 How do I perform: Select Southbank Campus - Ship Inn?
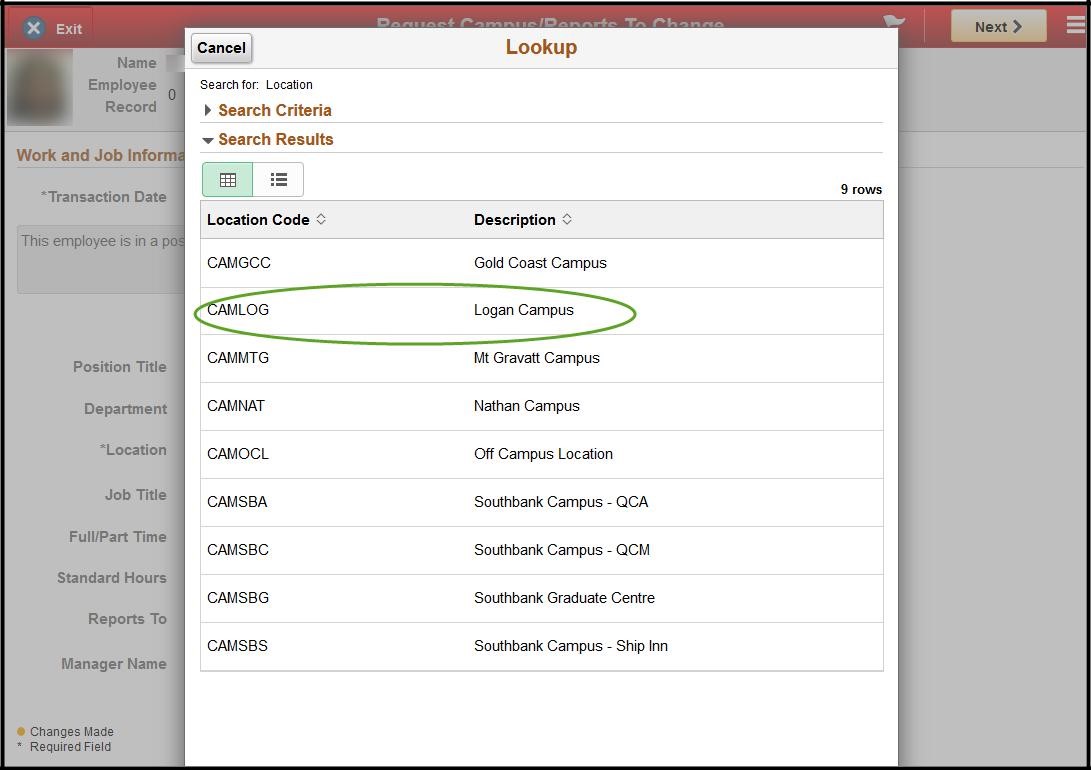coord(571,646)
